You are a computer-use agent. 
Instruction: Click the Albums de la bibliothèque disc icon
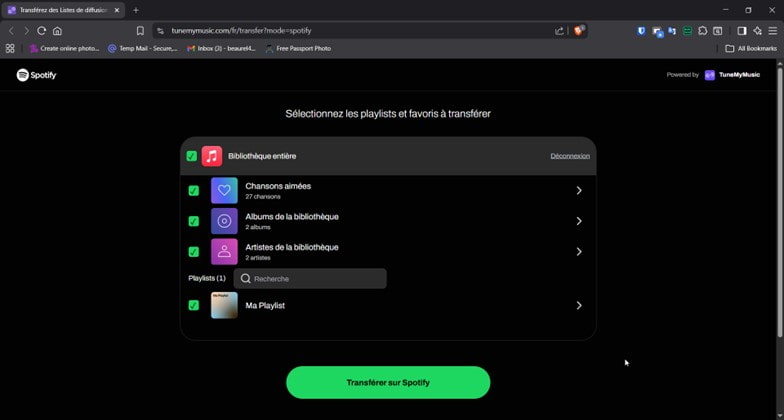tap(224, 221)
